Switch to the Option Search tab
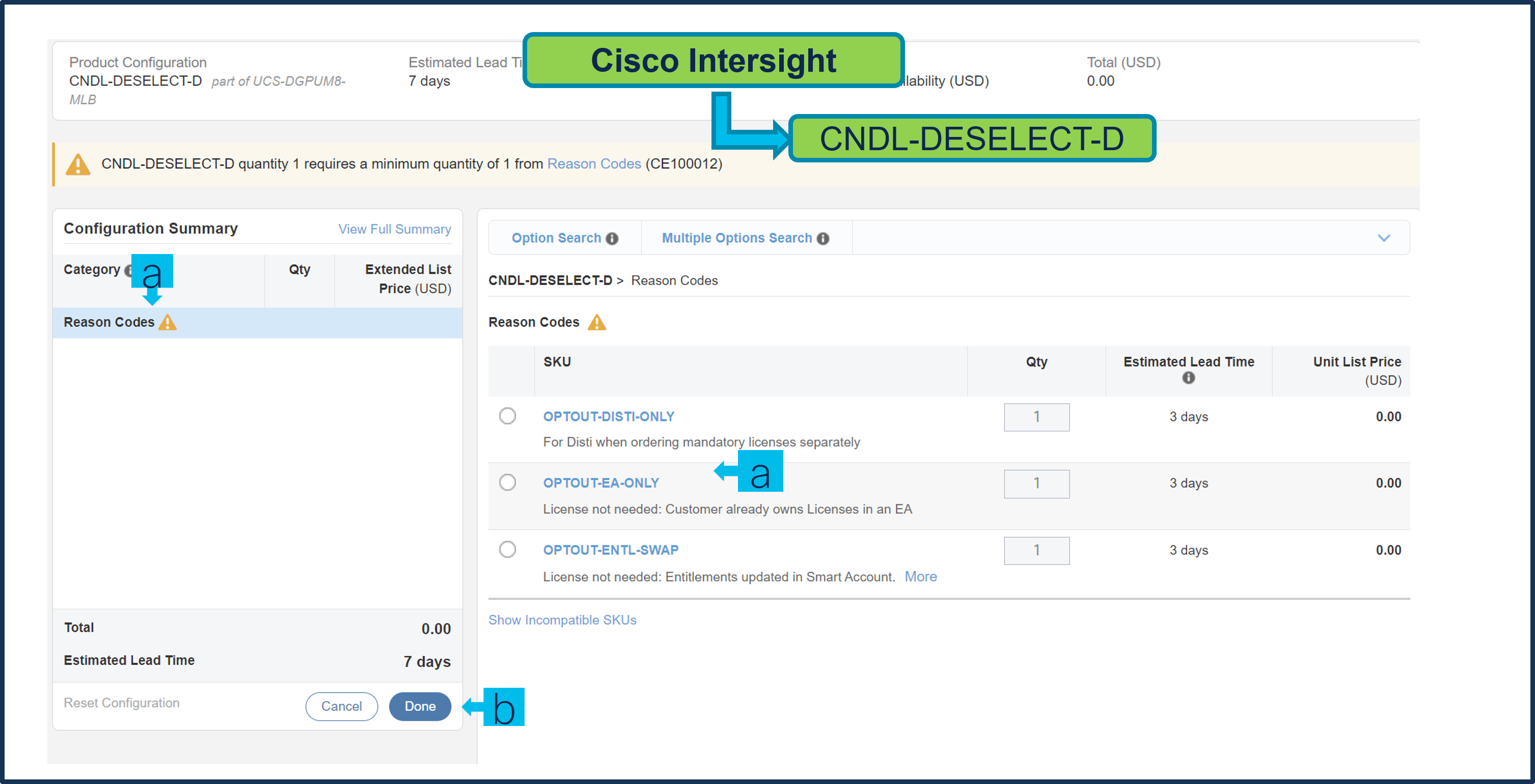Viewport: 1535px width, 784px height. pos(556,238)
